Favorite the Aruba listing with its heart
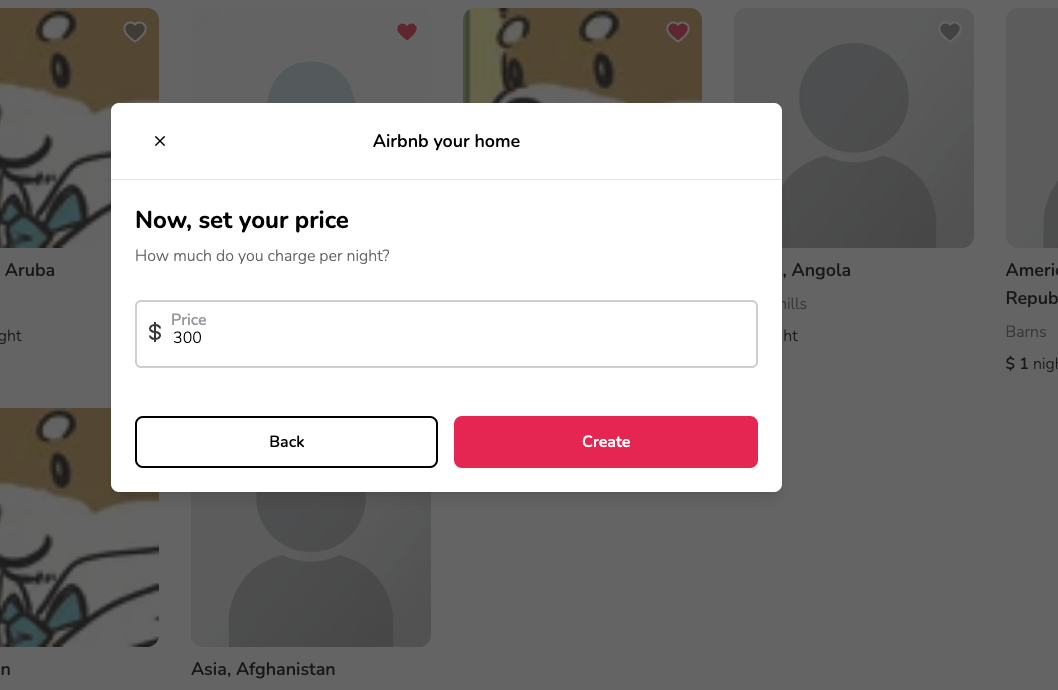 135,32
